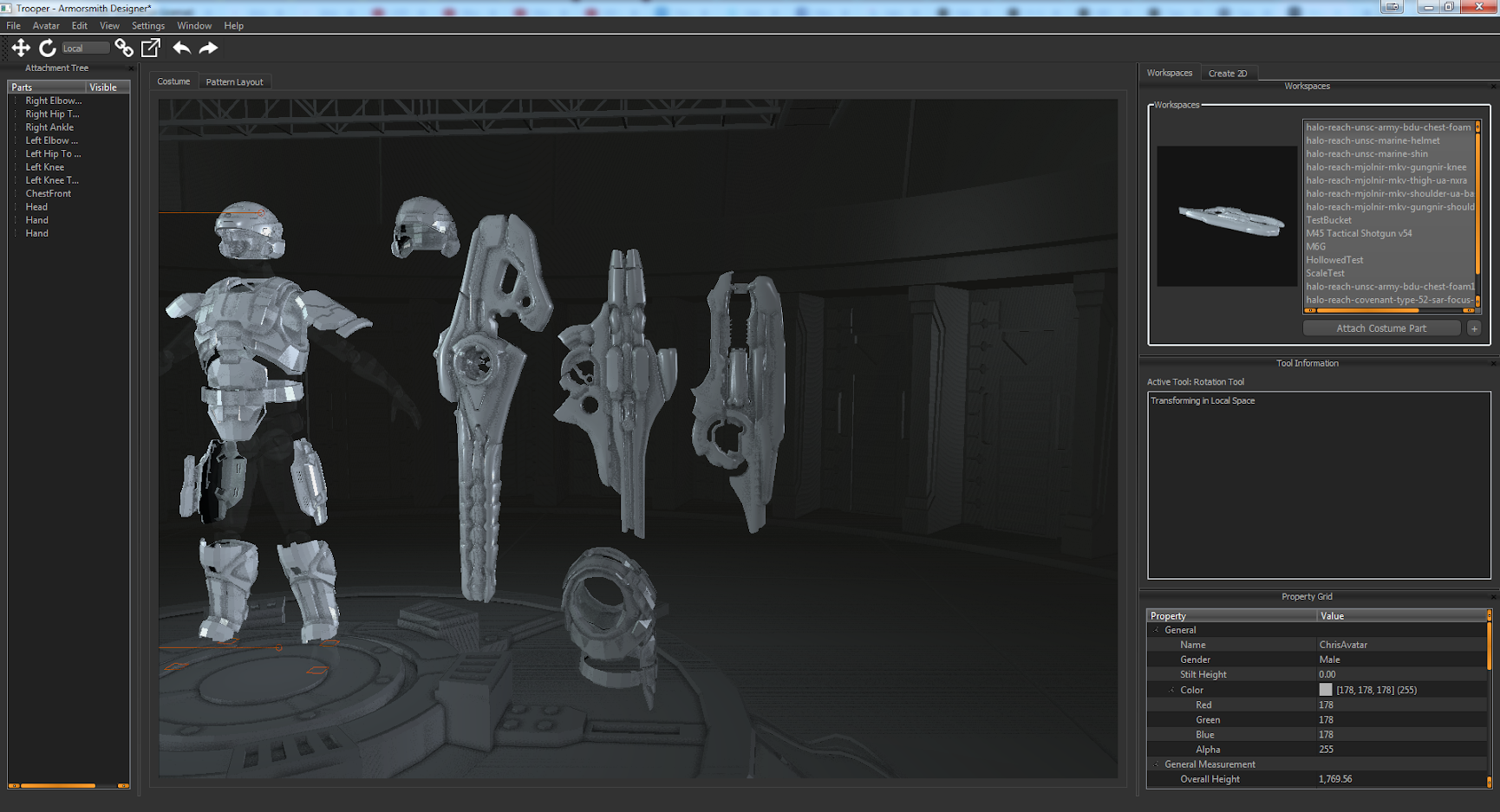The image size is (1500, 812).
Task: Click the workspace list horizontal scrollbar
Action: click(x=1389, y=310)
